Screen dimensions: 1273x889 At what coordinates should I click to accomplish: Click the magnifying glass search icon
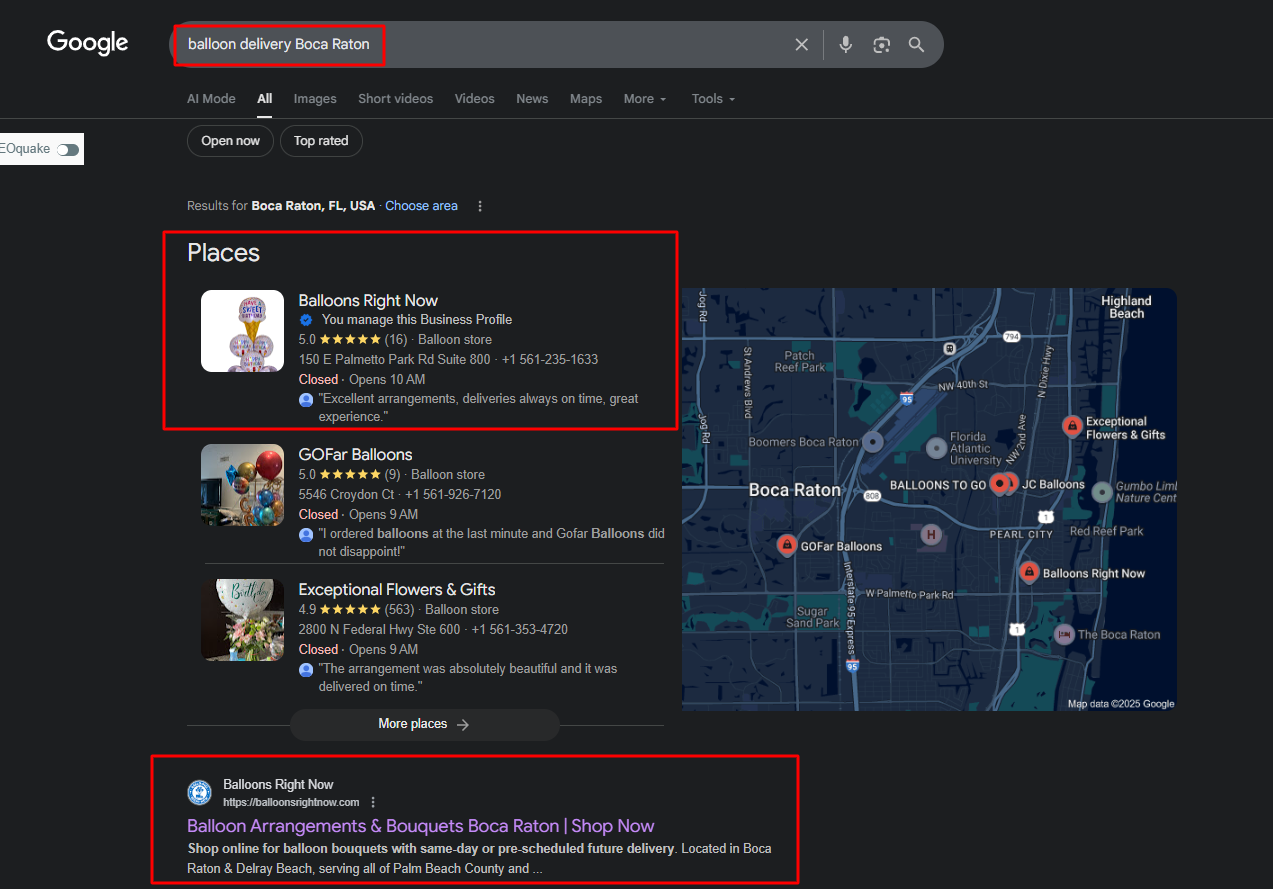point(916,45)
